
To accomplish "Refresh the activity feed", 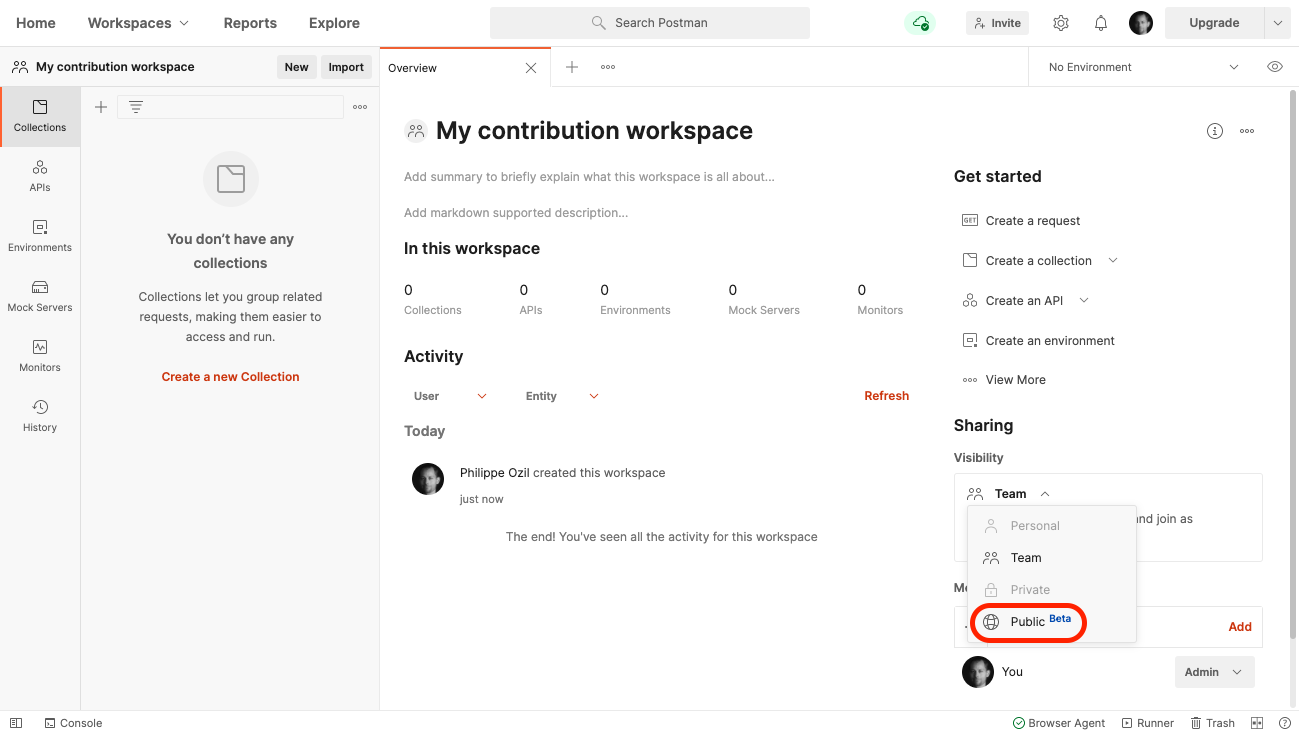I will (x=886, y=396).
